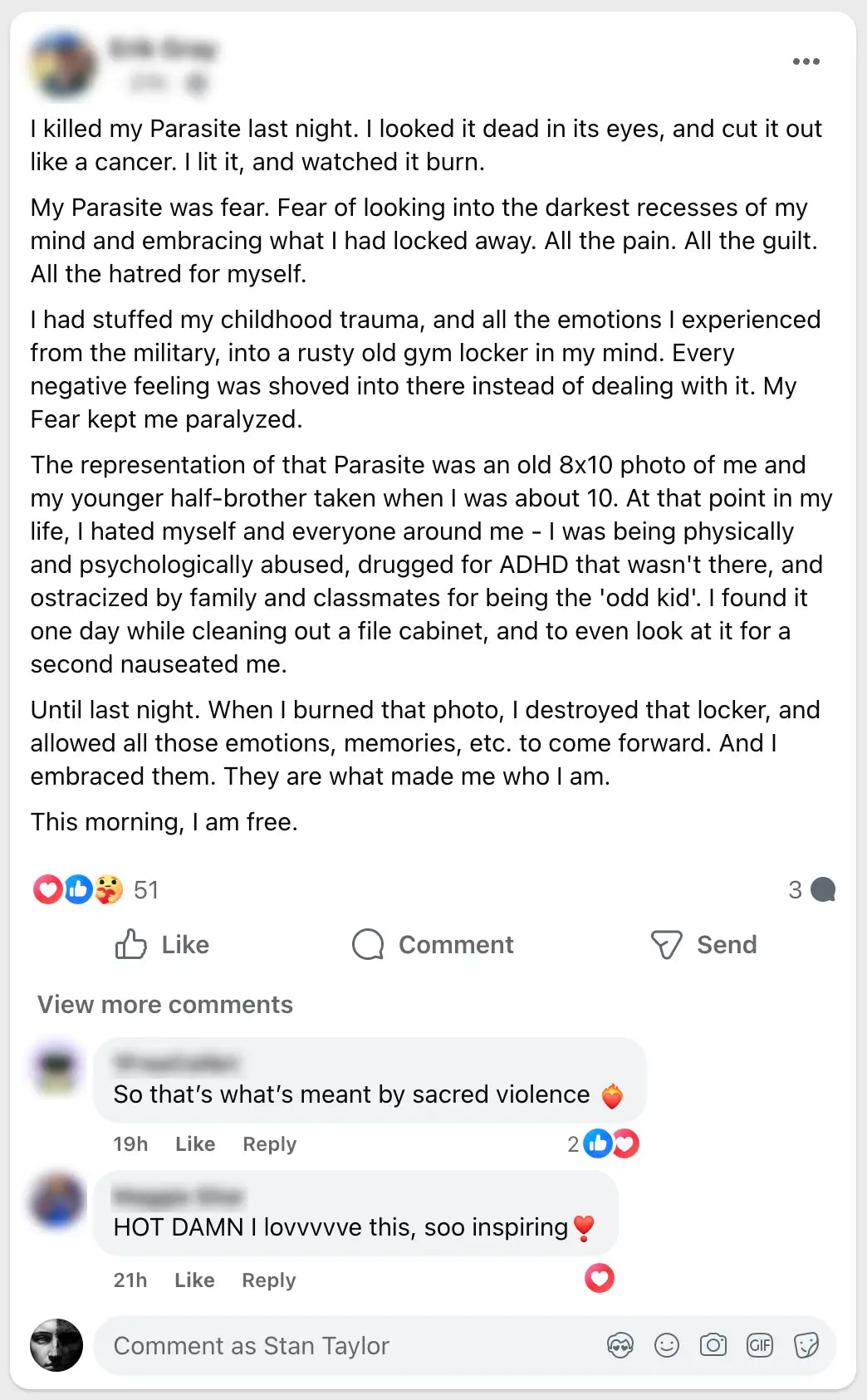Reply to the sacred violence comment
This screenshot has width=867, height=1400.
[x=269, y=1144]
